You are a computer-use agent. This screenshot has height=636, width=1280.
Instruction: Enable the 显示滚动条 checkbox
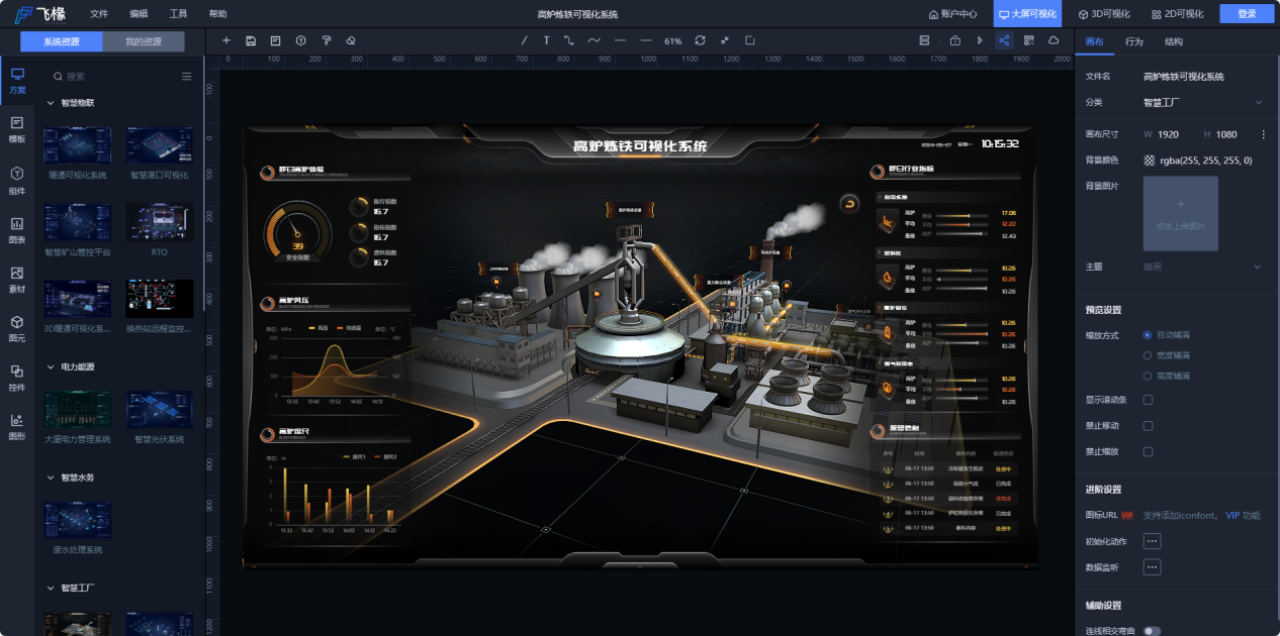1148,400
